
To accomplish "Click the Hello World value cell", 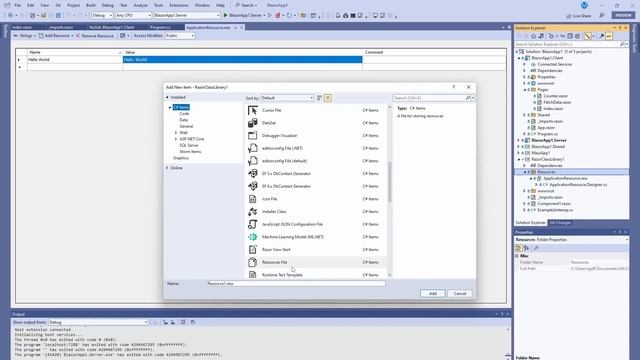I will (242, 60).
